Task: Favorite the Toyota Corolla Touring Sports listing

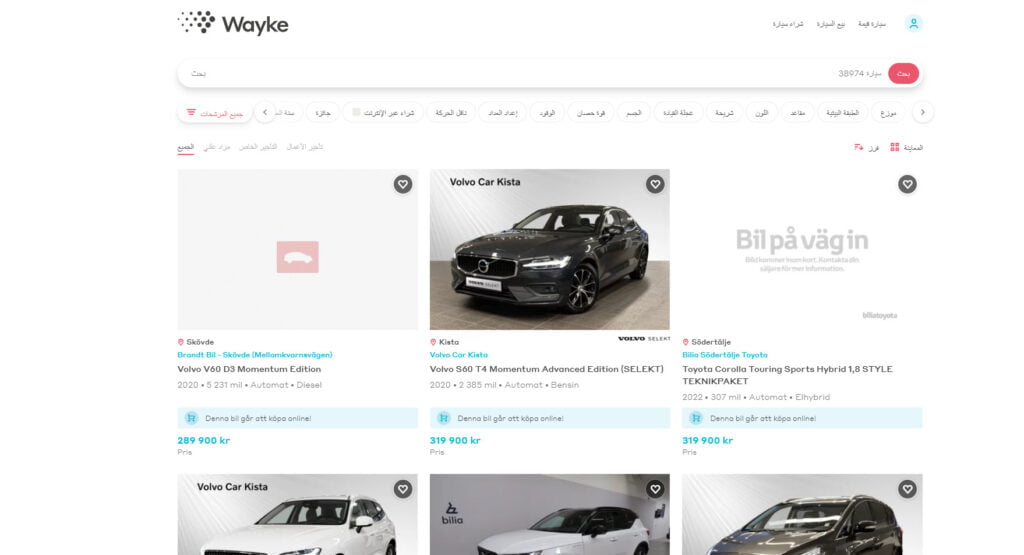Action: tap(907, 184)
